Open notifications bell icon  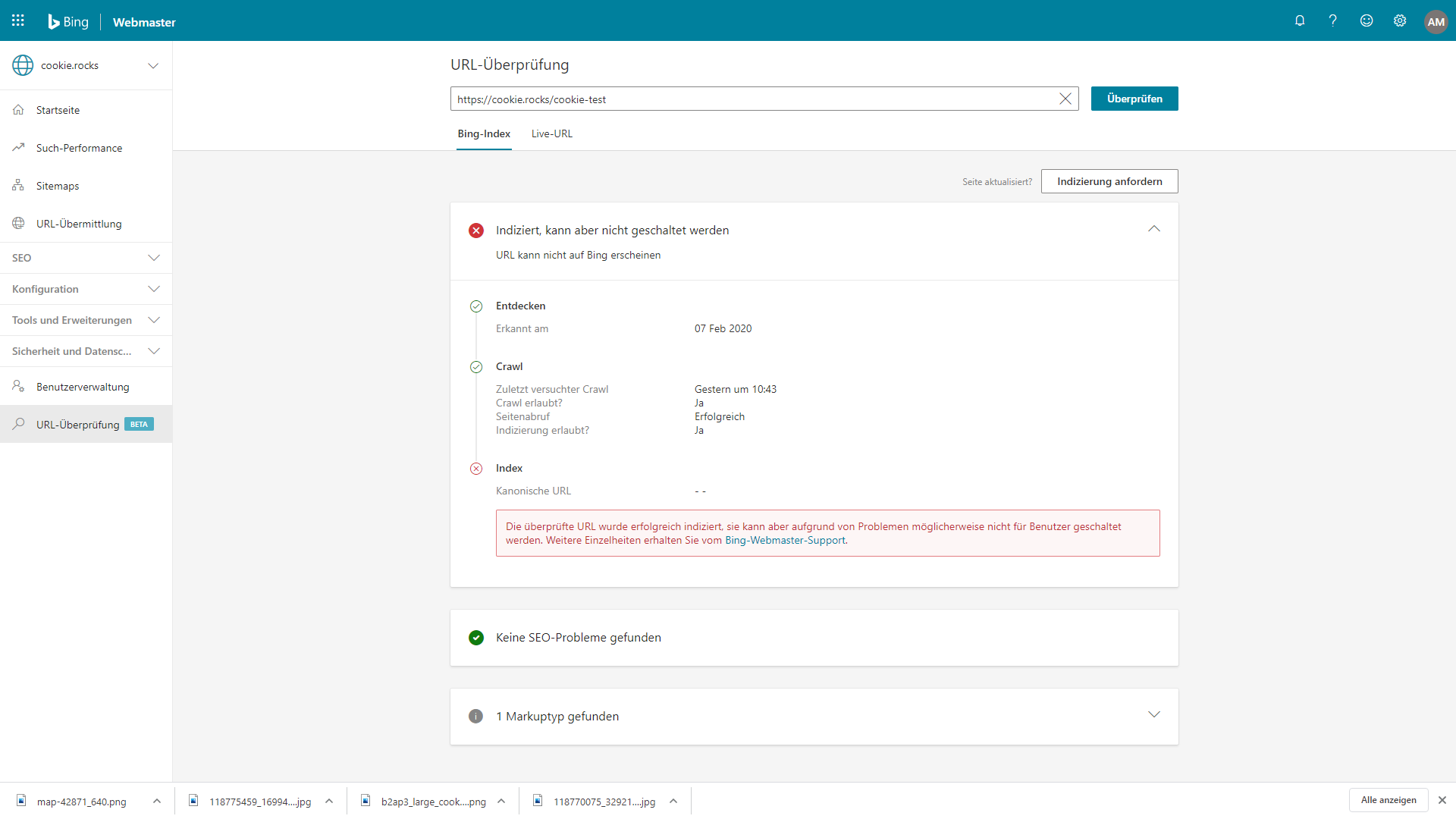point(1300,20)
